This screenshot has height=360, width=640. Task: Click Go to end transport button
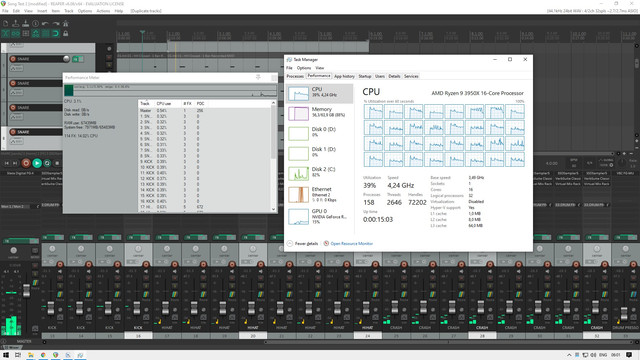pyautogui.click(x=15, y=163)
